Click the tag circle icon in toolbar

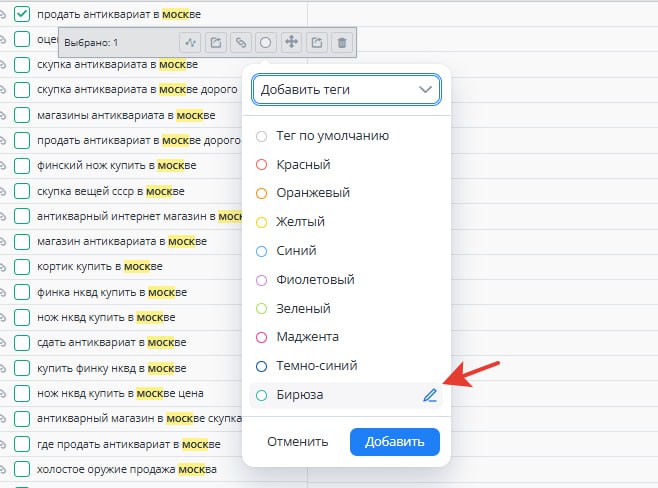265,42
